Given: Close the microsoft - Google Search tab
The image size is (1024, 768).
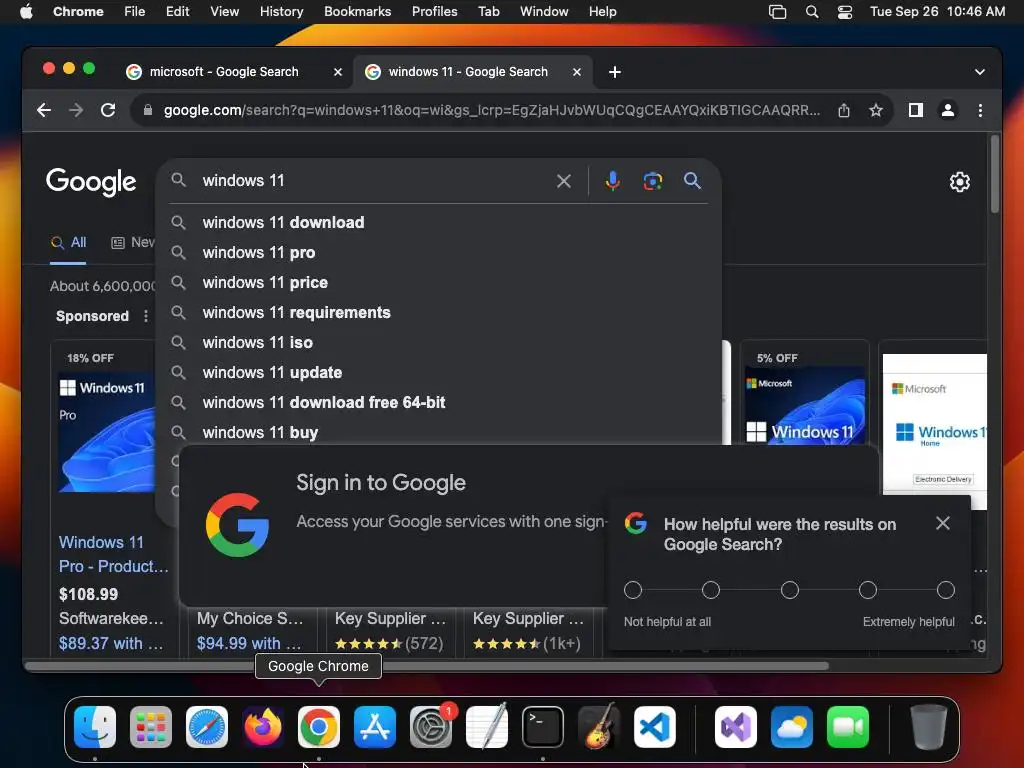Looking at the screenshot, I should [x=338, y=72].
